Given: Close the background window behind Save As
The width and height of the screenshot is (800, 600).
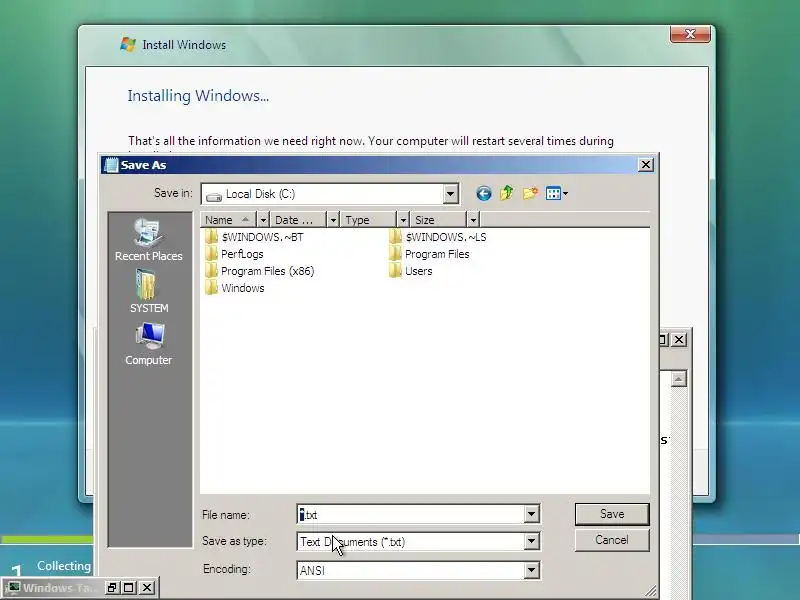Looking at the screenshot, I should (679, 340).
